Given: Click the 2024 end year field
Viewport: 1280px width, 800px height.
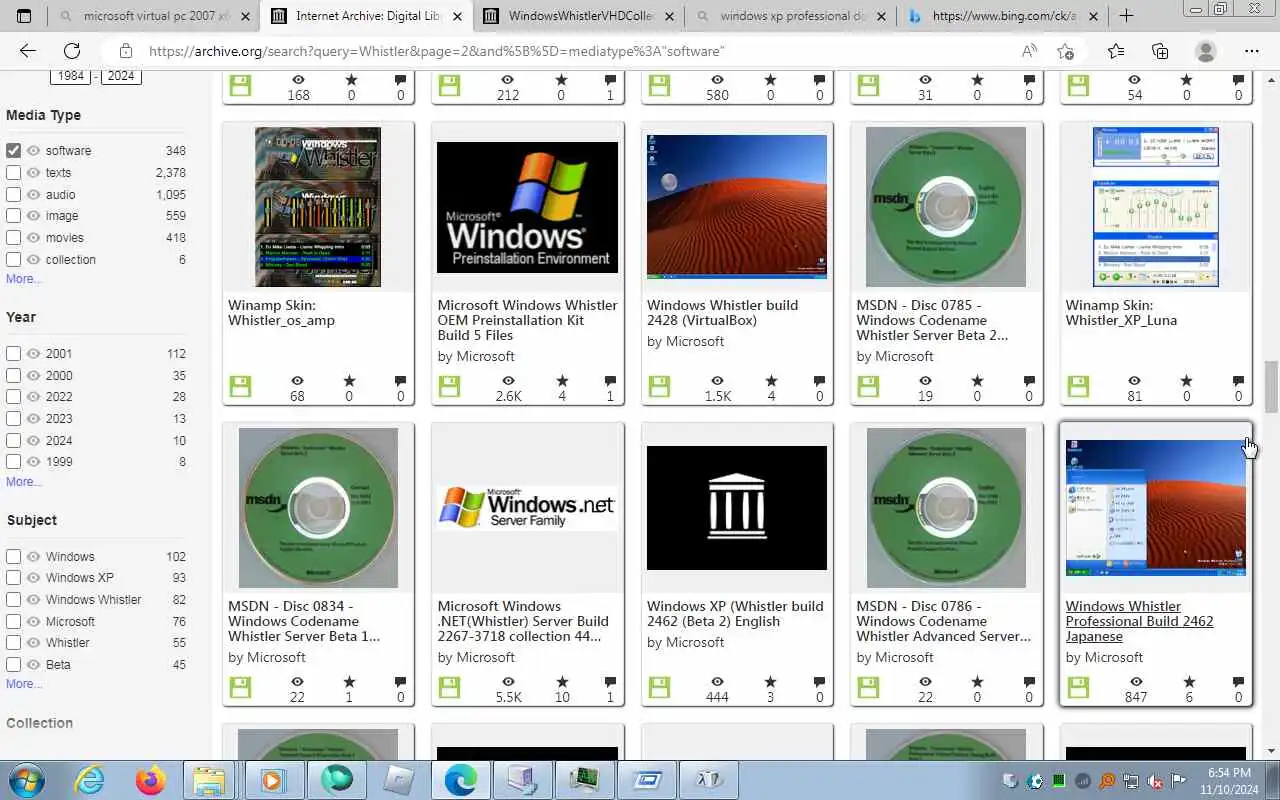Looking at the screenshot, I should click(x=121, y=76).
